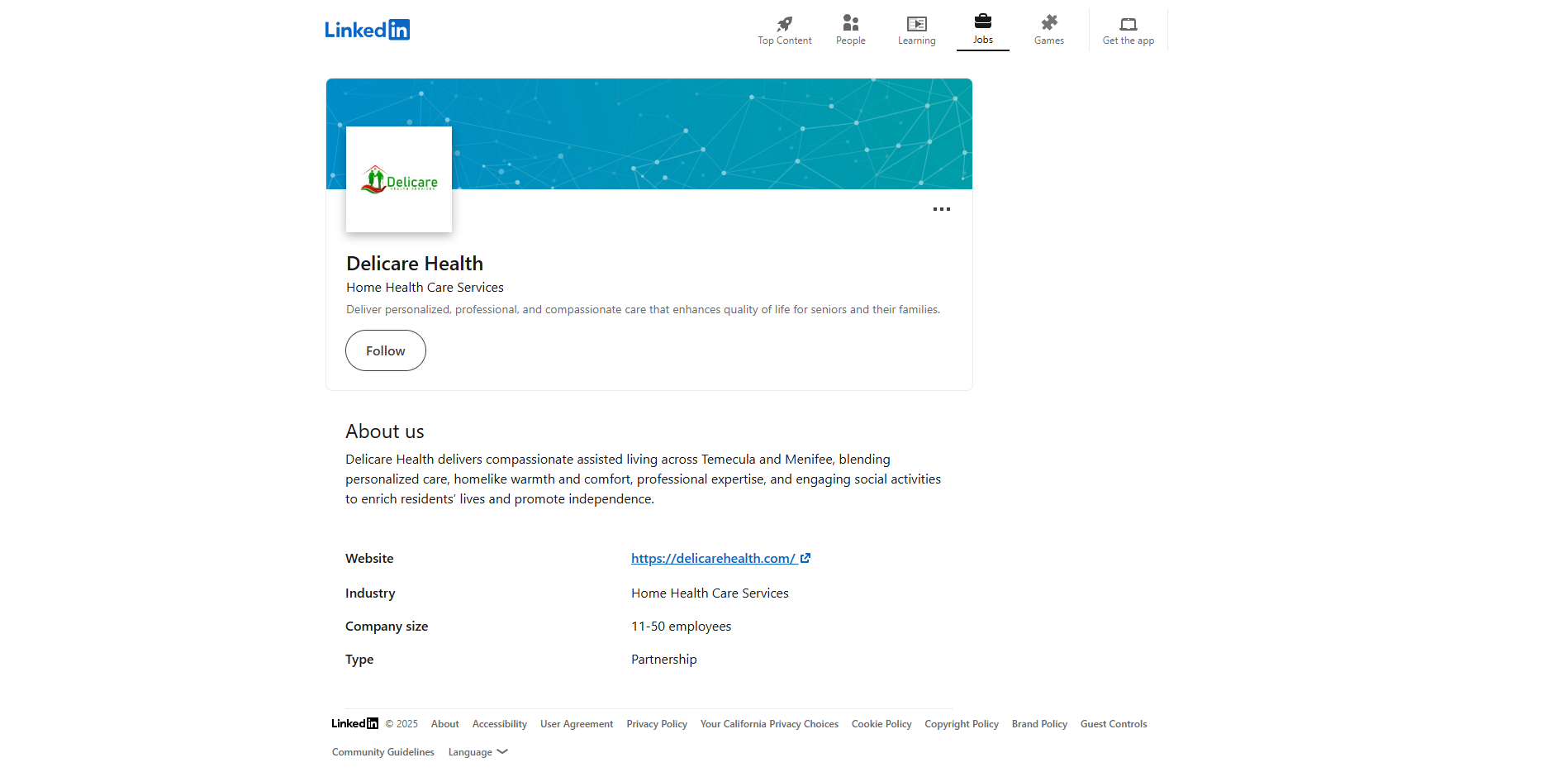The width and height of the screenshot is (1568, 772).
Task: Expand the Language dropdown
Action: [478, 752]
